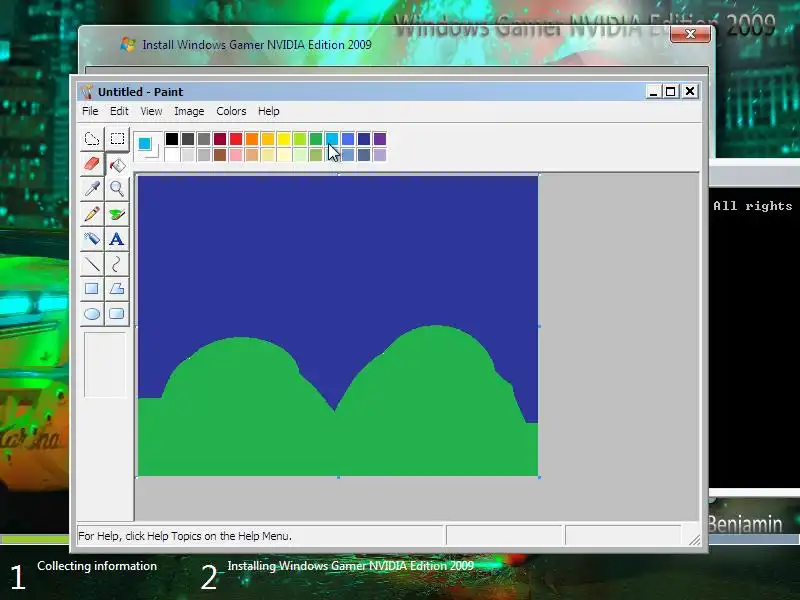Open the Image menu
The width and height of the screenshot is (800, 600).
(x=189, y=111)
